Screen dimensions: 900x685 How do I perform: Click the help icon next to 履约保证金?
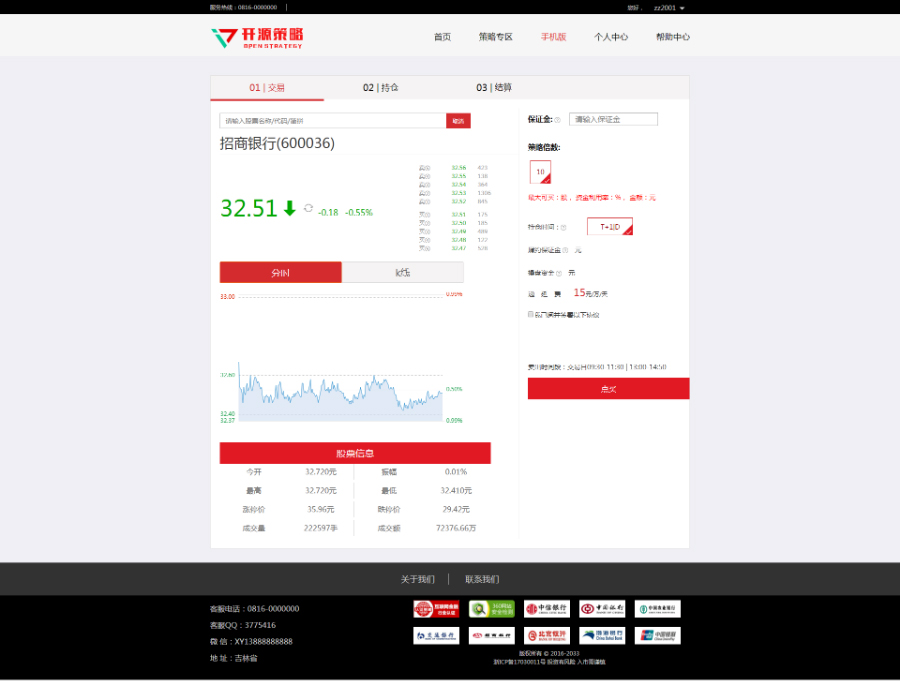coord(565,250)
